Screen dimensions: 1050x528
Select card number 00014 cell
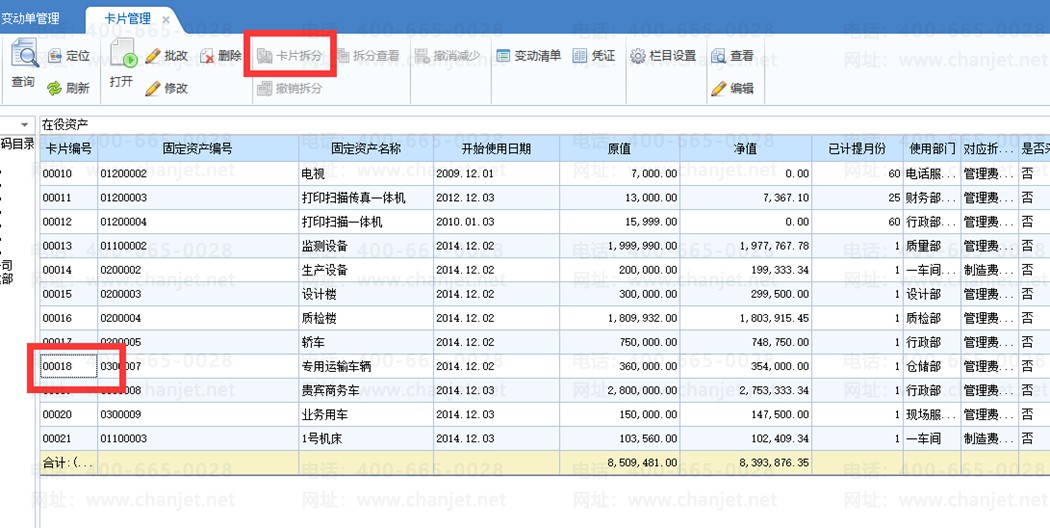(69, 270)
